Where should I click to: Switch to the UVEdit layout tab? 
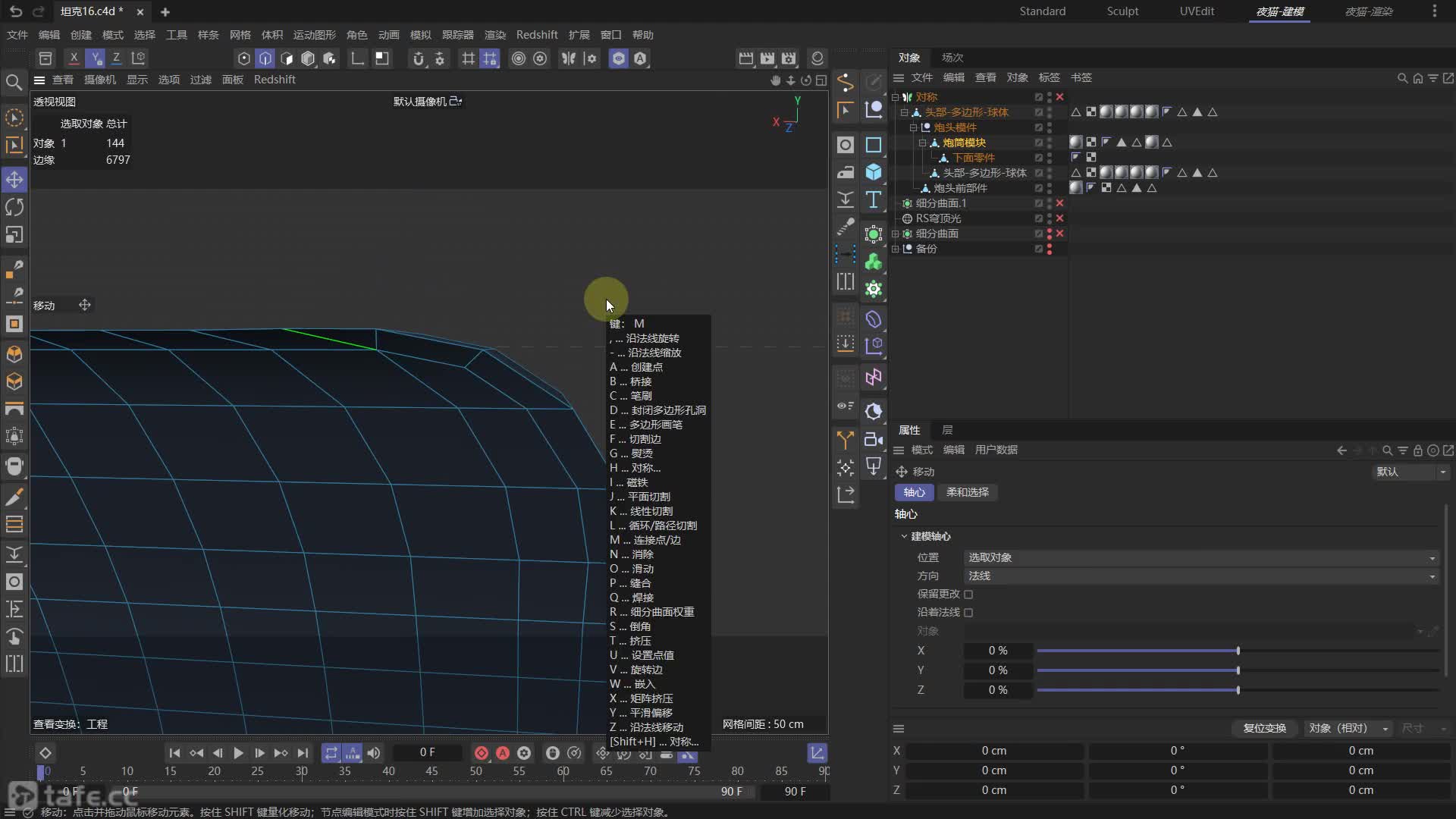pos(1197,11)
